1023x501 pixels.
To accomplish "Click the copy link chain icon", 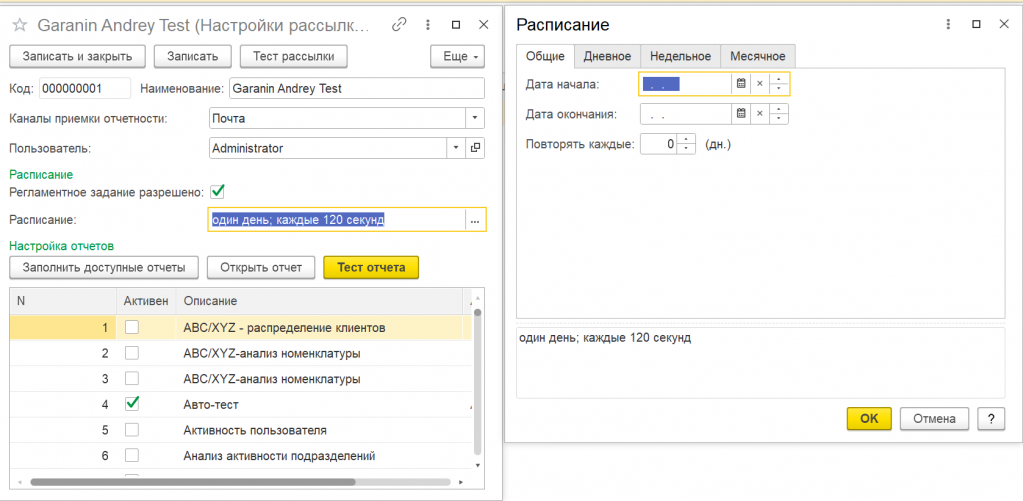I will point(400,23).
